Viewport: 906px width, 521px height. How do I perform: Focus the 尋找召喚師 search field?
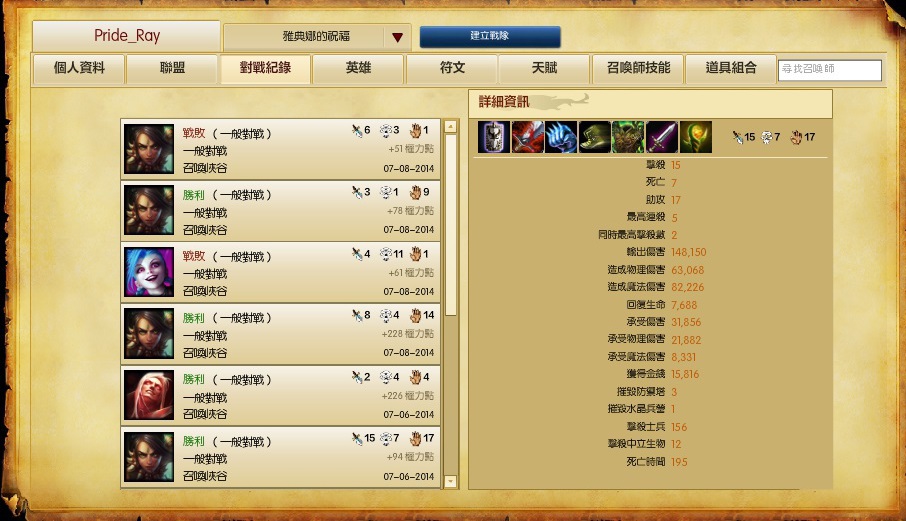[830, 69]
